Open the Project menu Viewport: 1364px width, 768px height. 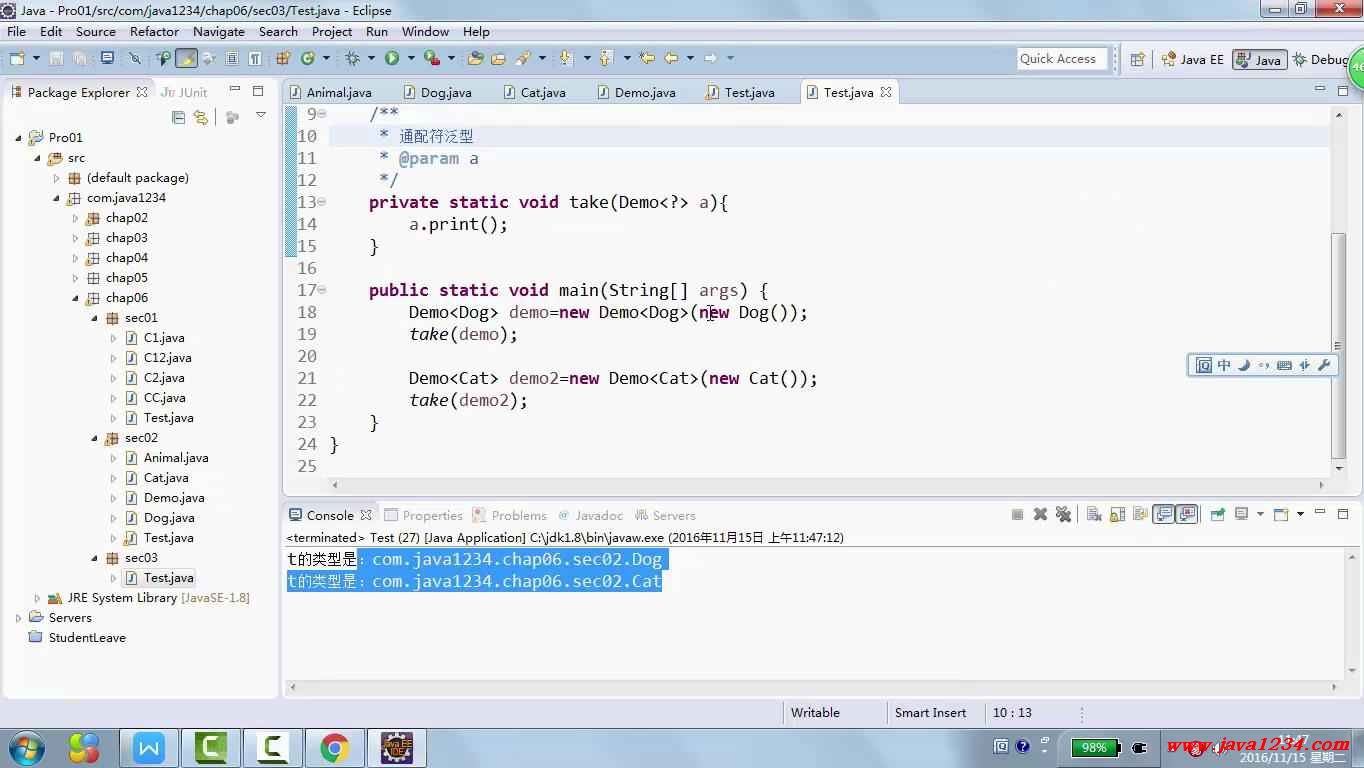click(x=332, y=31)
